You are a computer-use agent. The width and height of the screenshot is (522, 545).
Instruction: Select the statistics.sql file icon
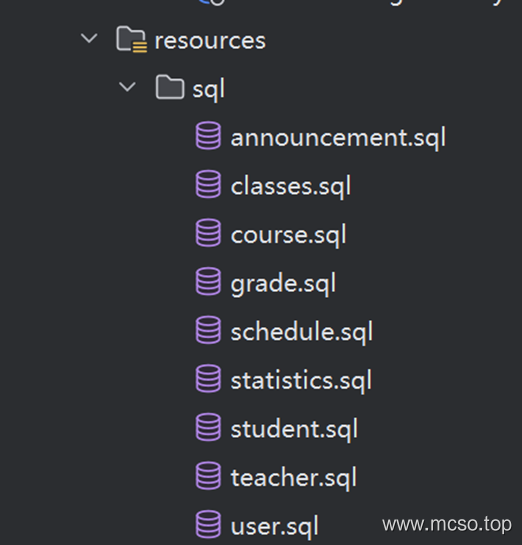click(x=208, y=379)
